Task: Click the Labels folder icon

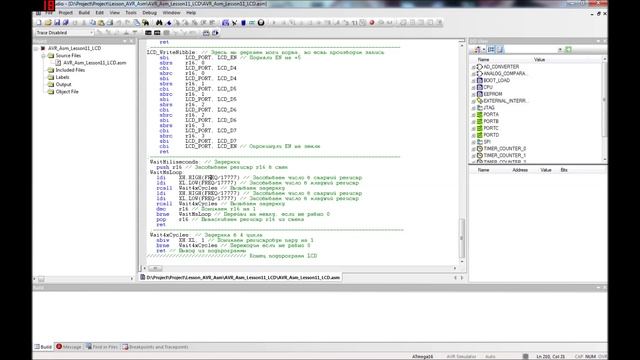Action: 51,77
